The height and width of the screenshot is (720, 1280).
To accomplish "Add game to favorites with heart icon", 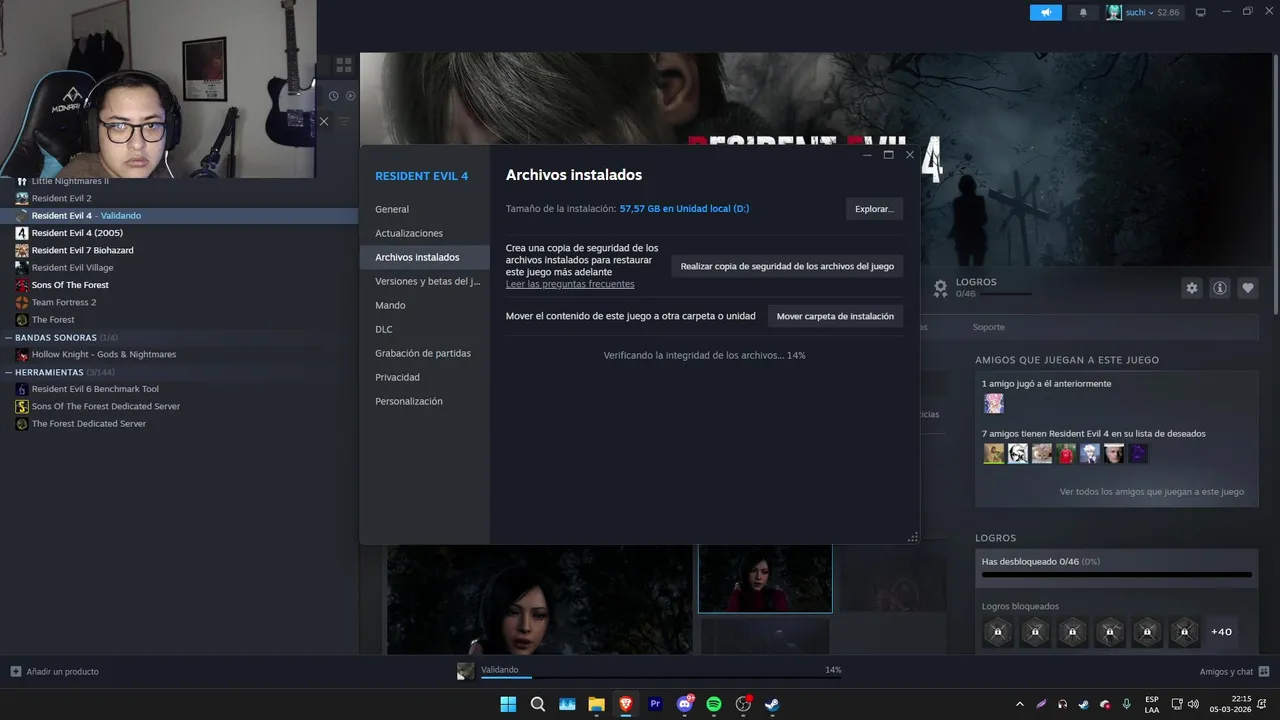I will [1248, 288].
